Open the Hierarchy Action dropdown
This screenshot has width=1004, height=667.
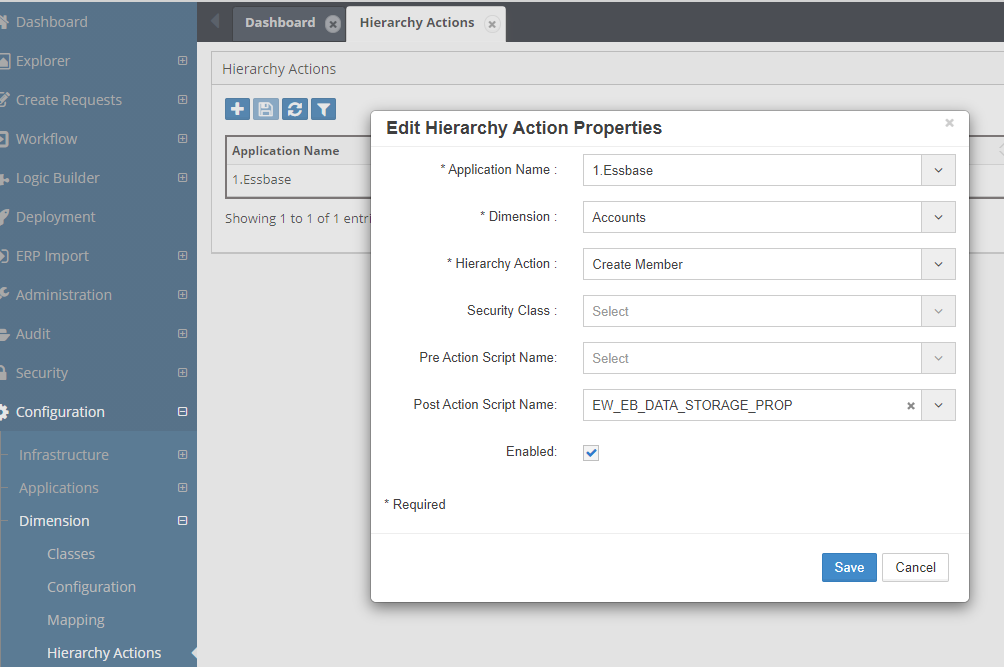[938, 264]
